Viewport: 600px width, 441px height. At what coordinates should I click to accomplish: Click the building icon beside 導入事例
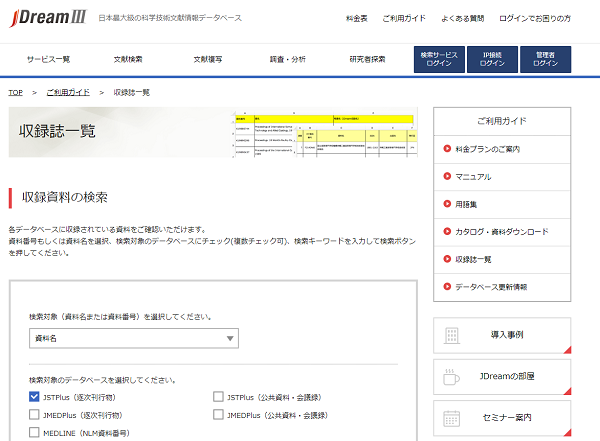click(x=452, y=335)
